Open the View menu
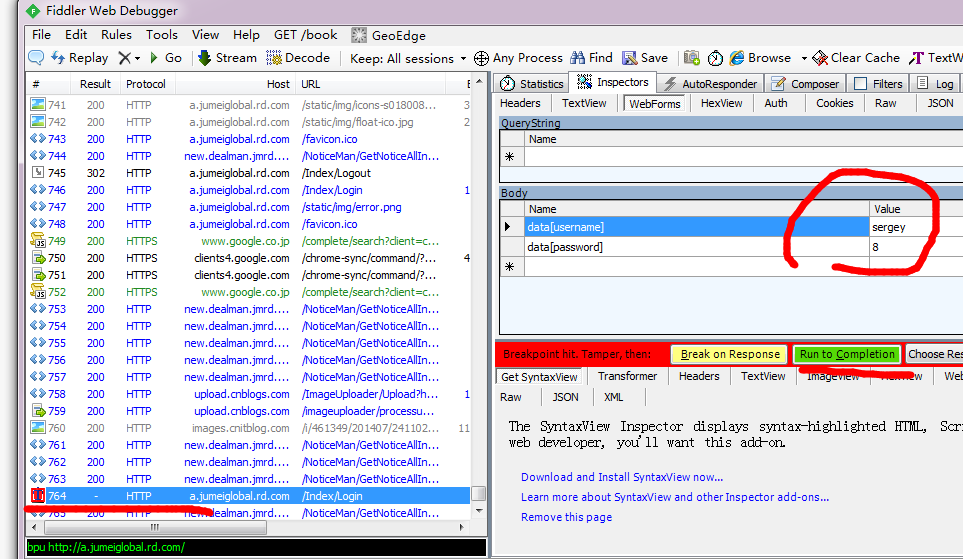 click(205, 35)
